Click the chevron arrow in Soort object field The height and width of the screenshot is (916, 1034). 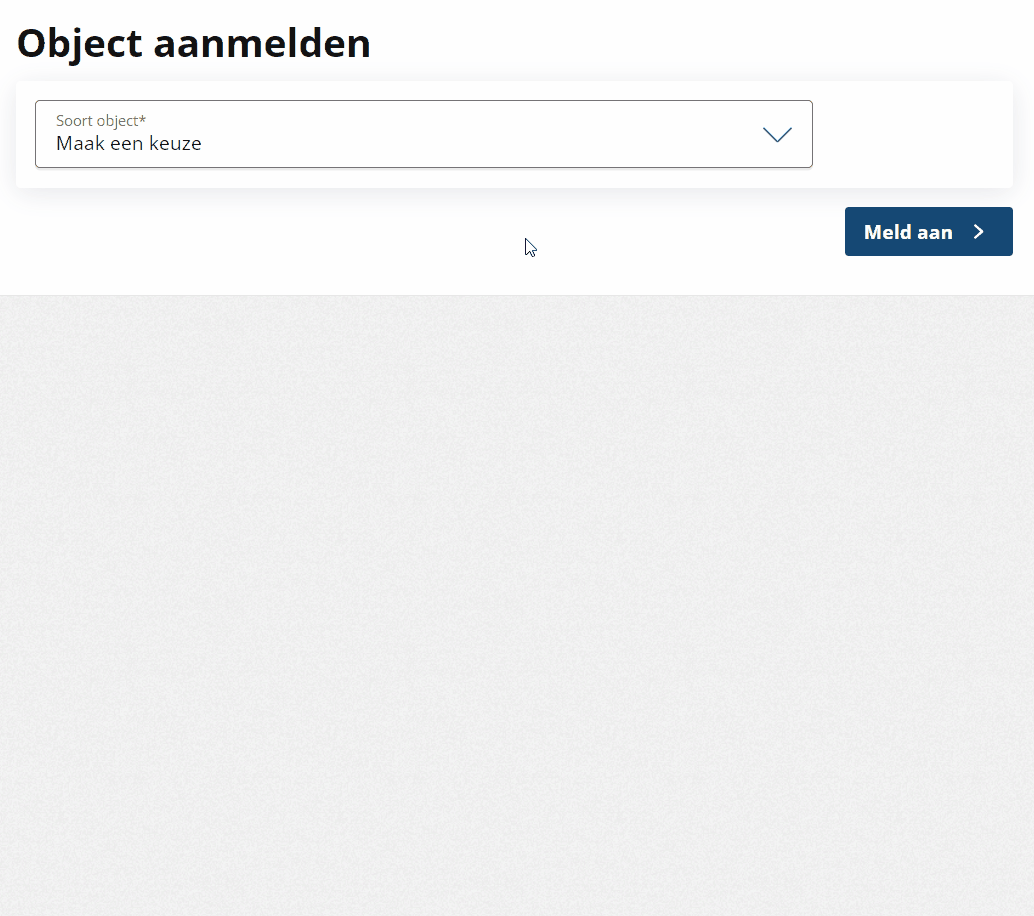point(777,135)
